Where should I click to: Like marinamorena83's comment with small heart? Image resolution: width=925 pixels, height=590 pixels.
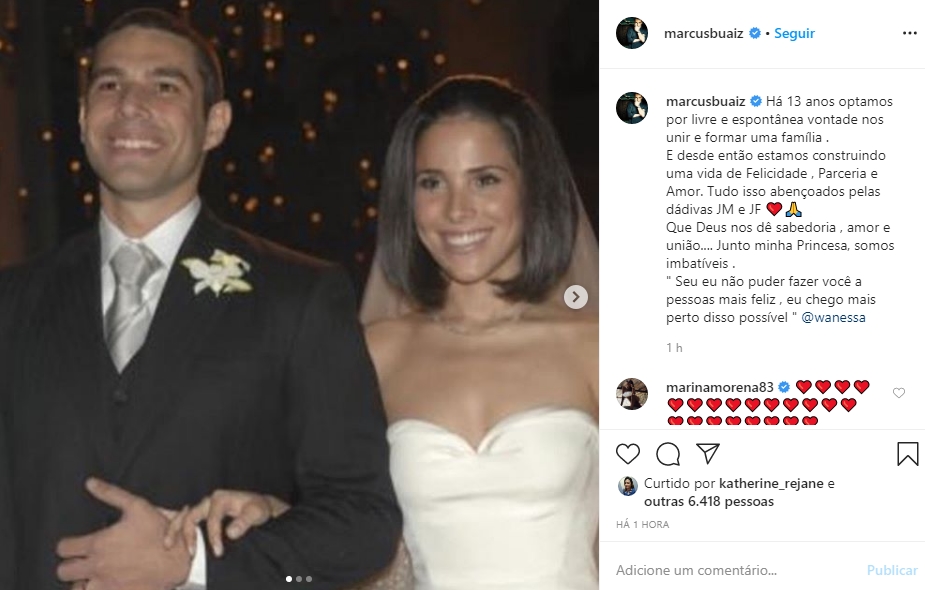[898, 393]
